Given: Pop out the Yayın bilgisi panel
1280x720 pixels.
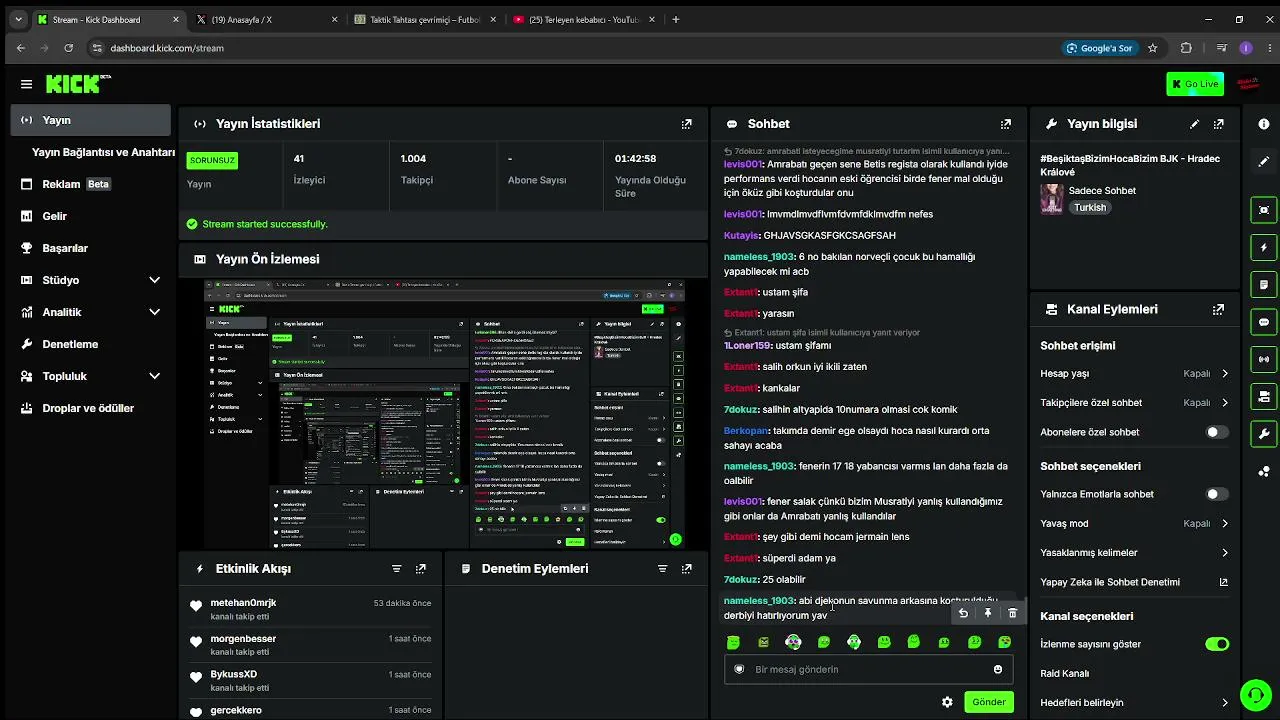Looking at the screenshot, I should pyautogui.click(x=1218, y=124).
